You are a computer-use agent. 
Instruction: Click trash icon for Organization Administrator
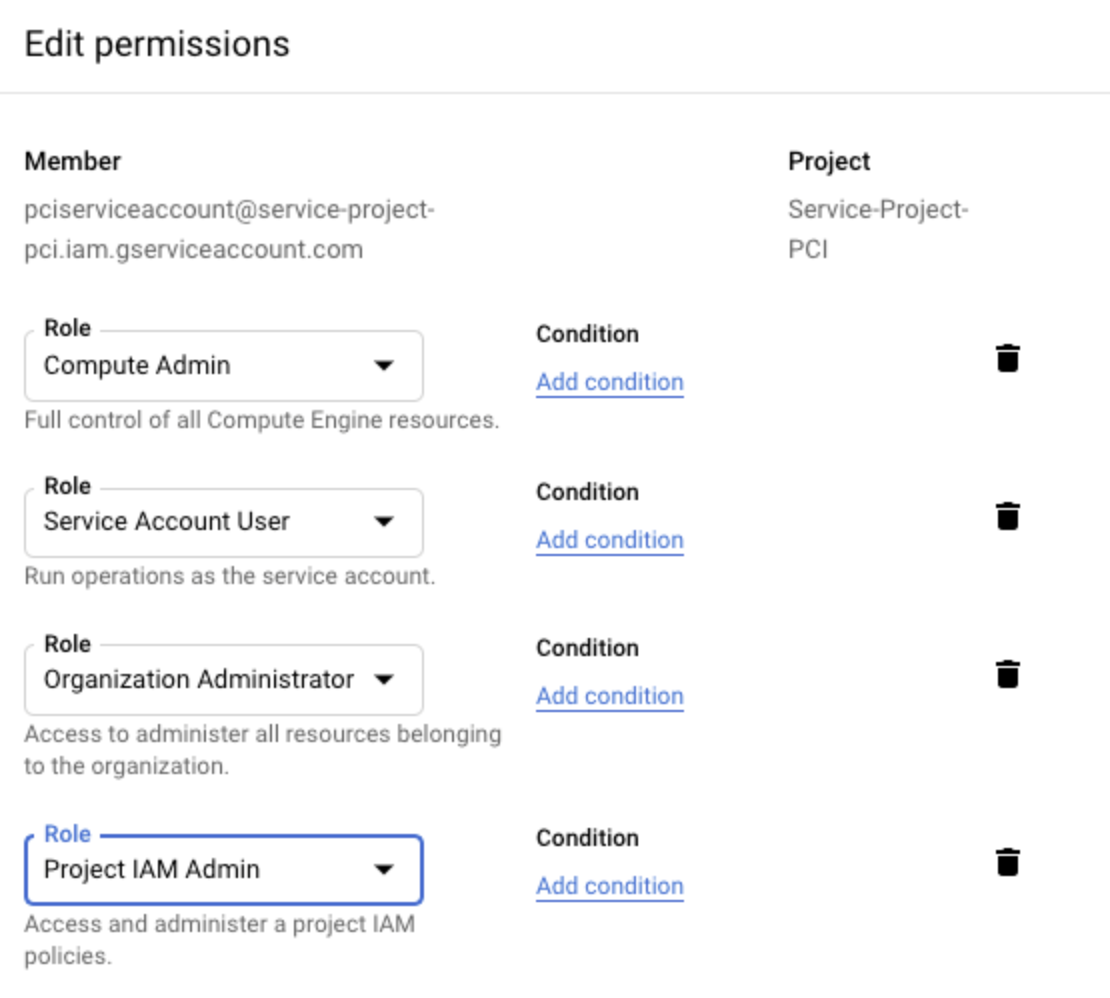click(x=1008, y=674)
